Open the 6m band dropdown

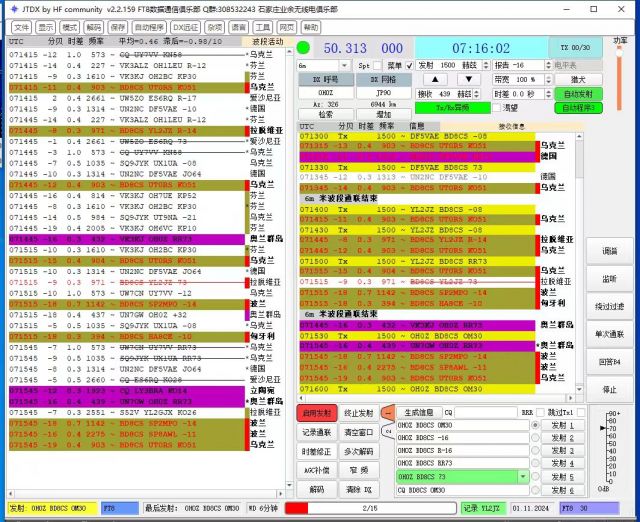tap(344, 65)
